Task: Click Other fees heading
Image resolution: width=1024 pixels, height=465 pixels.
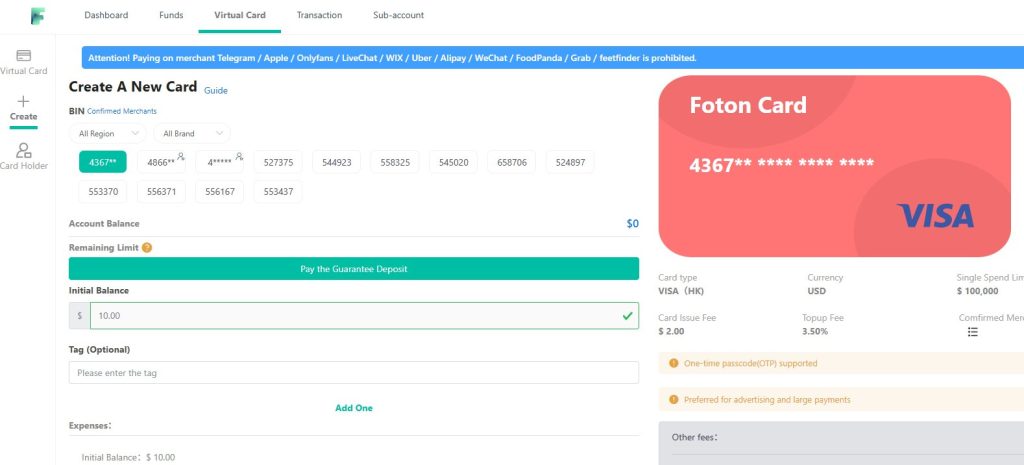Action: [x=695, y=438]
